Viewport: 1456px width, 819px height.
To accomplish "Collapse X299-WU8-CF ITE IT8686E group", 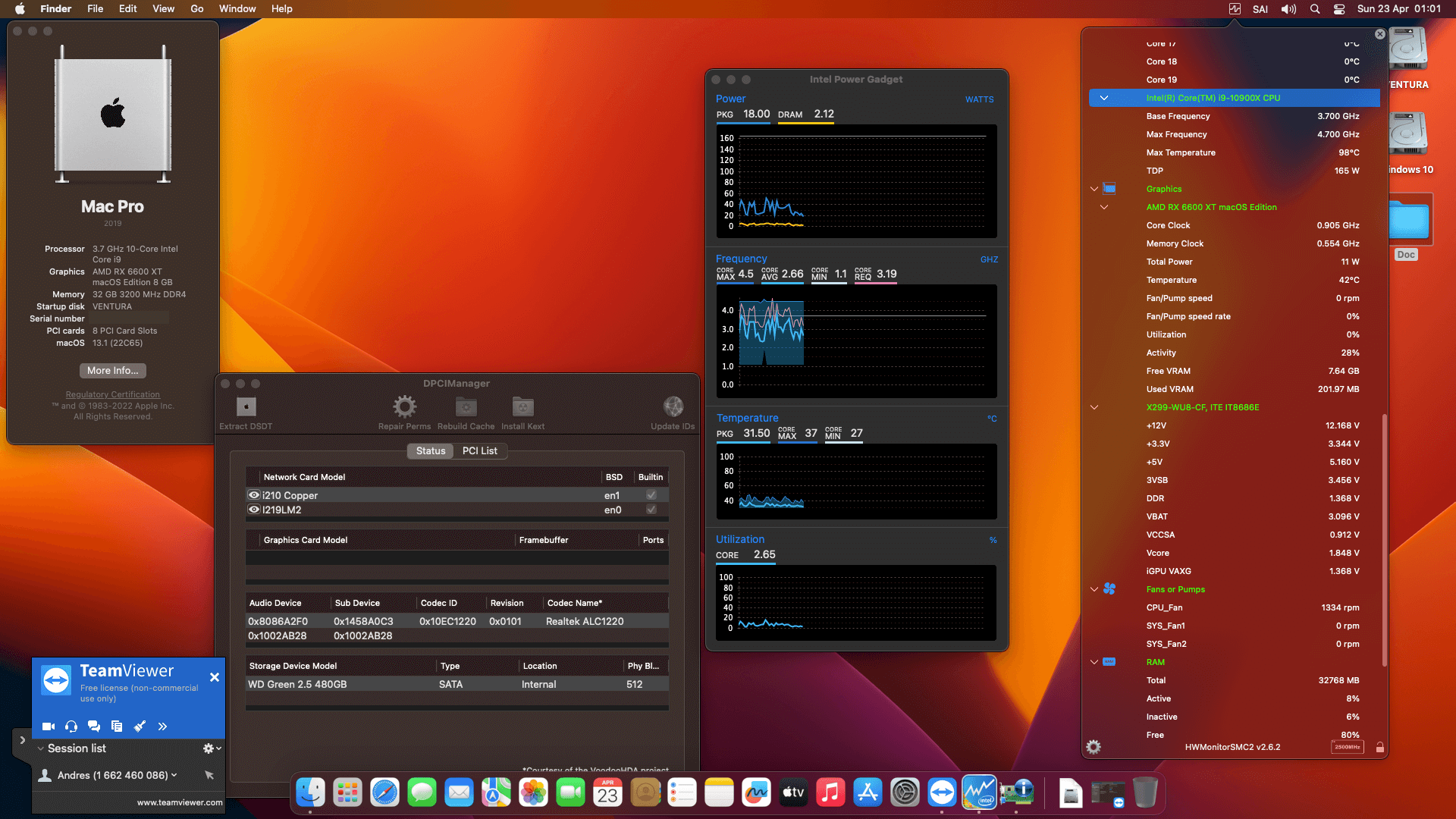I will [x=1094, y=407].
